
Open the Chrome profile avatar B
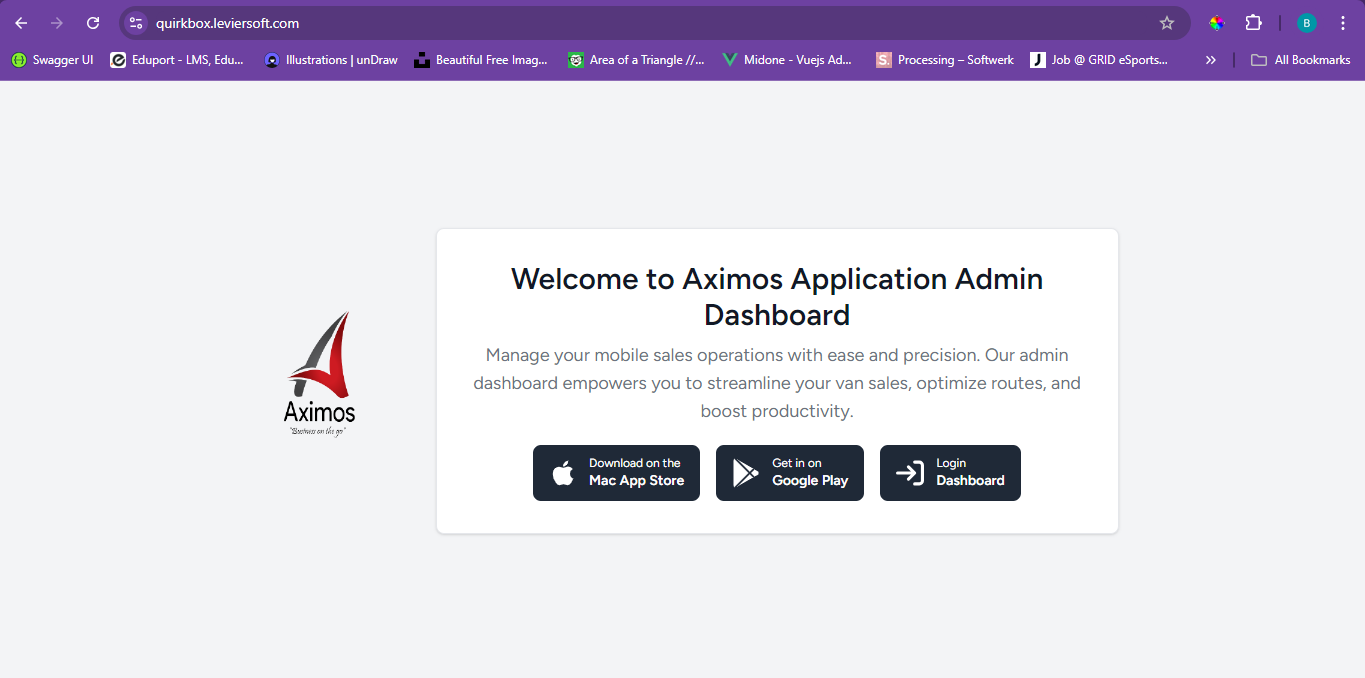[x=1306, y=23]
